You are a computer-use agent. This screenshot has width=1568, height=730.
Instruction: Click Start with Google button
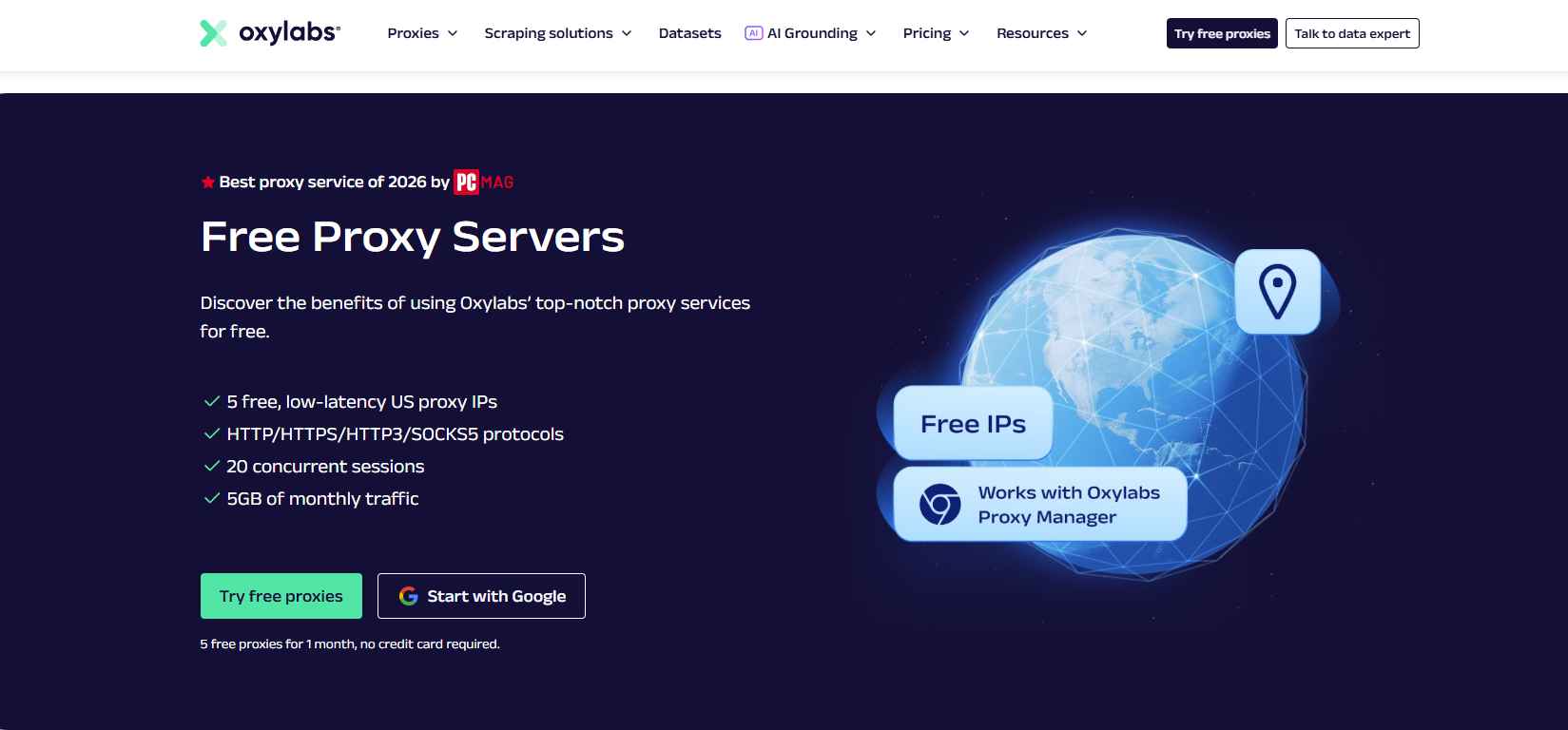click(481, 596)
